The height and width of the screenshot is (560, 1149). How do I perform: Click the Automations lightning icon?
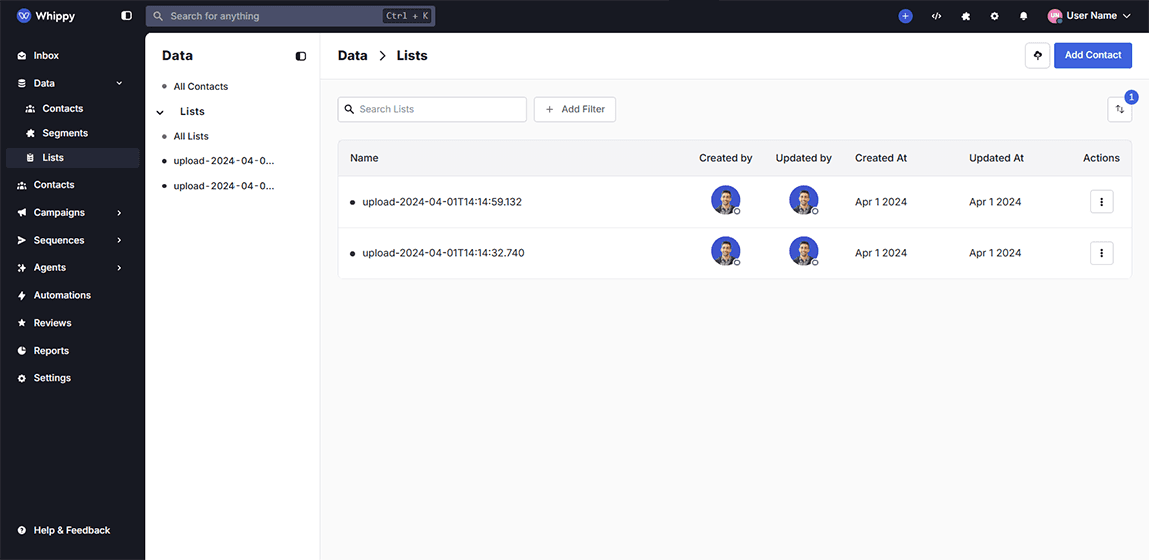click(x=21, y=295)
